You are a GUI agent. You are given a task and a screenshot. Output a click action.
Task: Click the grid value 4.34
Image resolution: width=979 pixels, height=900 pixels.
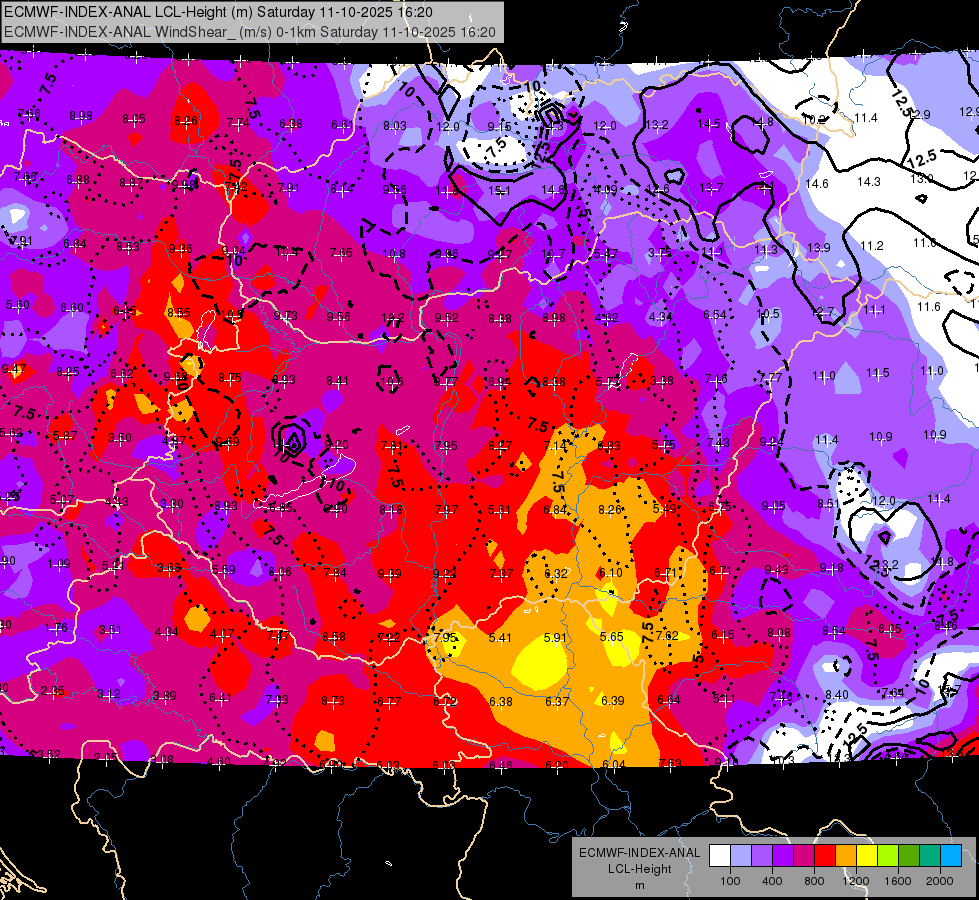click(x=661, y=317)
